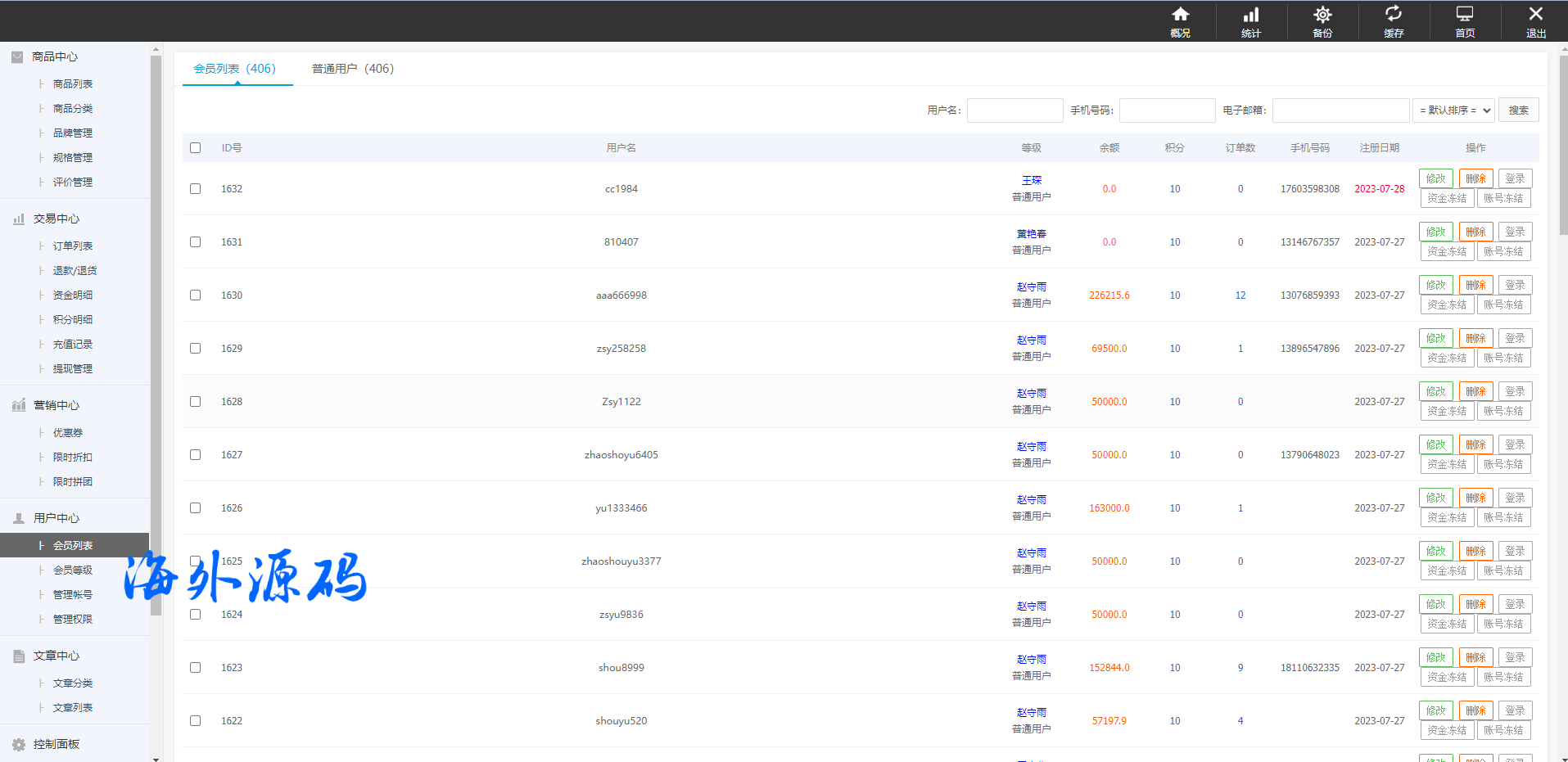Screen dimensions: 1568x762
Task: Focus the 用户名 search input field
Action: (x=1014, y=110)
